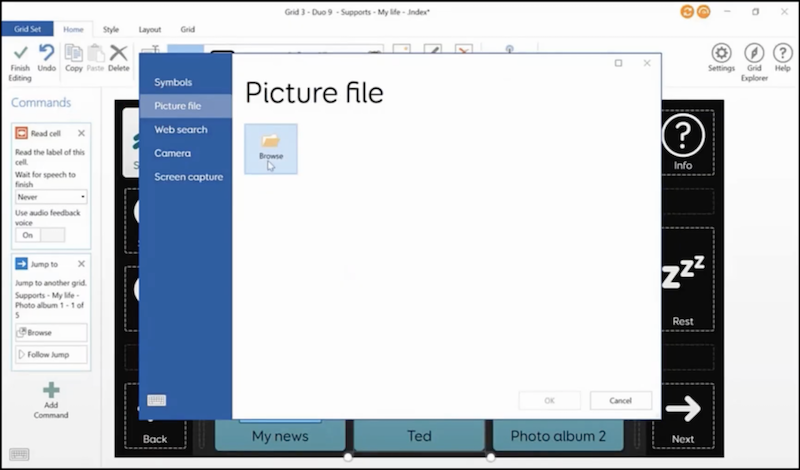Remove the Jump to command
800x470 pixels.
(x=81, y=264)
